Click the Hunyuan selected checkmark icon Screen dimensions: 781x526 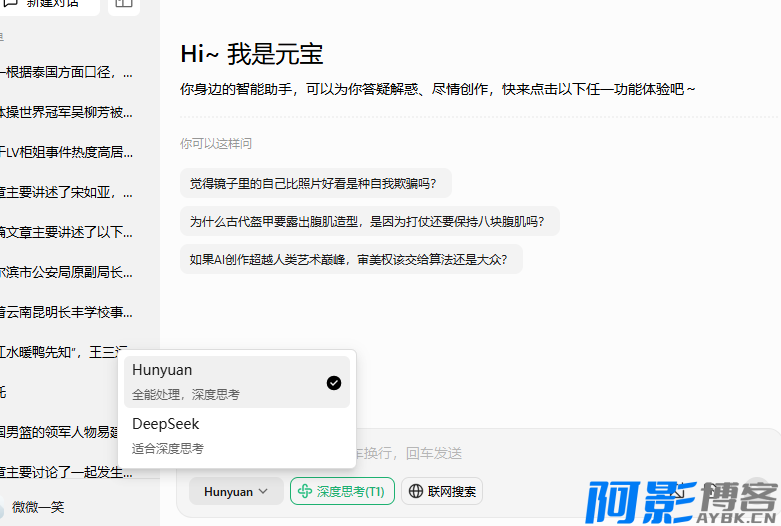coord(334,383)
